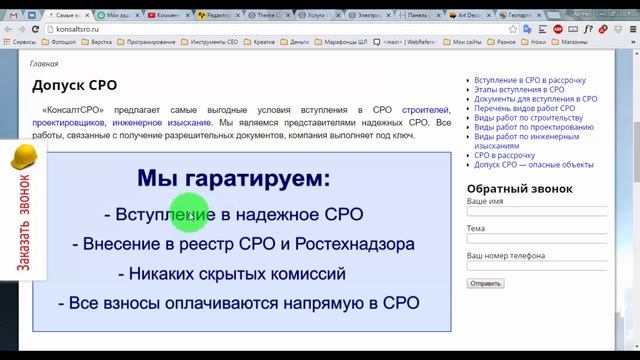The height and width of the screenshot is (360, 640).
Task: Open the WebReference main bookmark
Action: (x=405, y=42)
